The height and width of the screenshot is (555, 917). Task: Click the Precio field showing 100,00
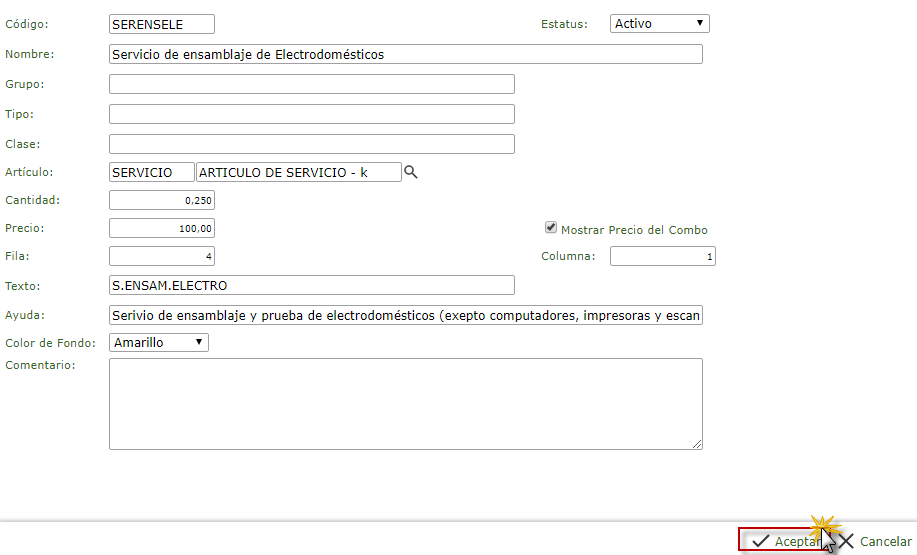point(161,228)
